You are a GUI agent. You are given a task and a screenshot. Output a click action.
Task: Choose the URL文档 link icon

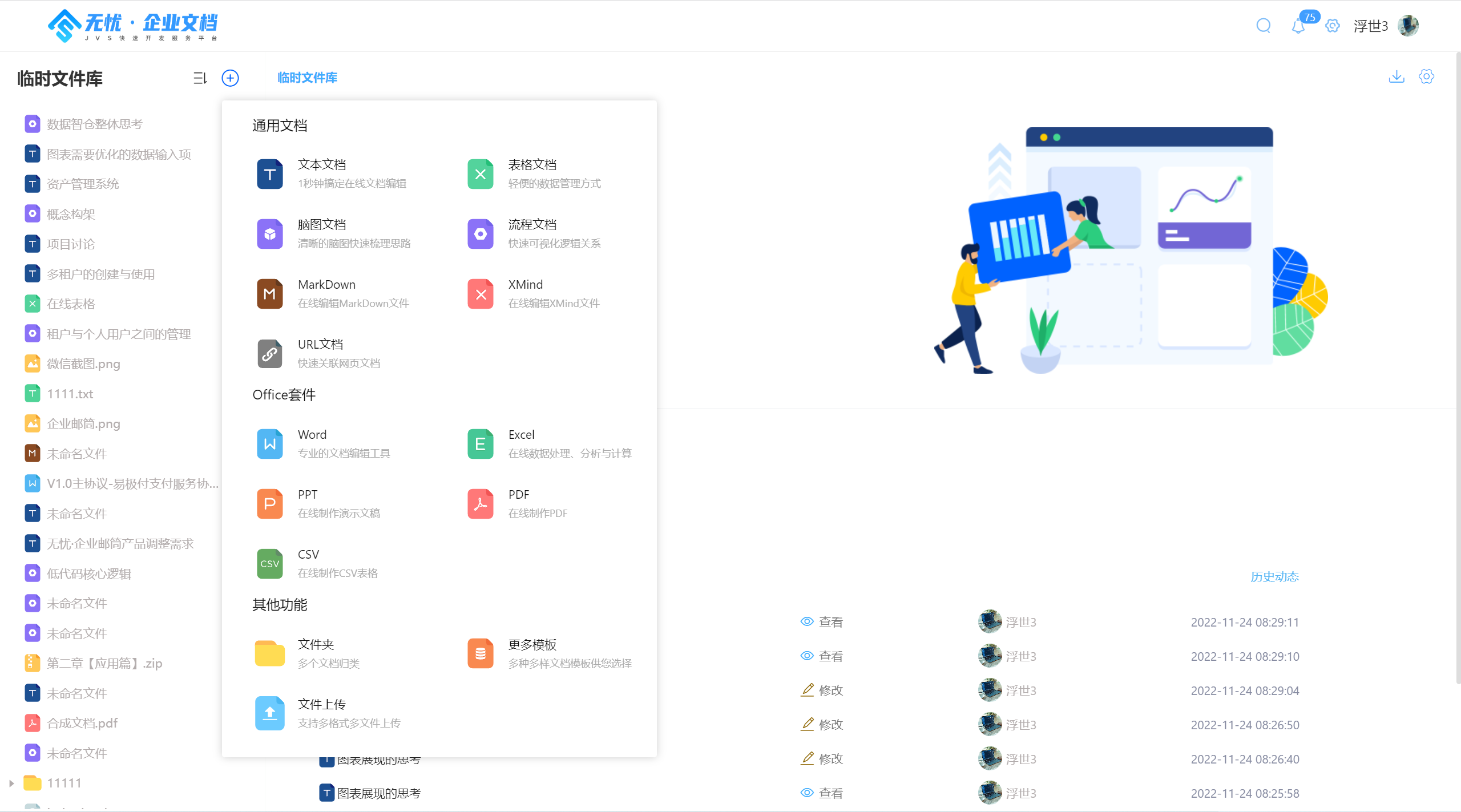270,354
